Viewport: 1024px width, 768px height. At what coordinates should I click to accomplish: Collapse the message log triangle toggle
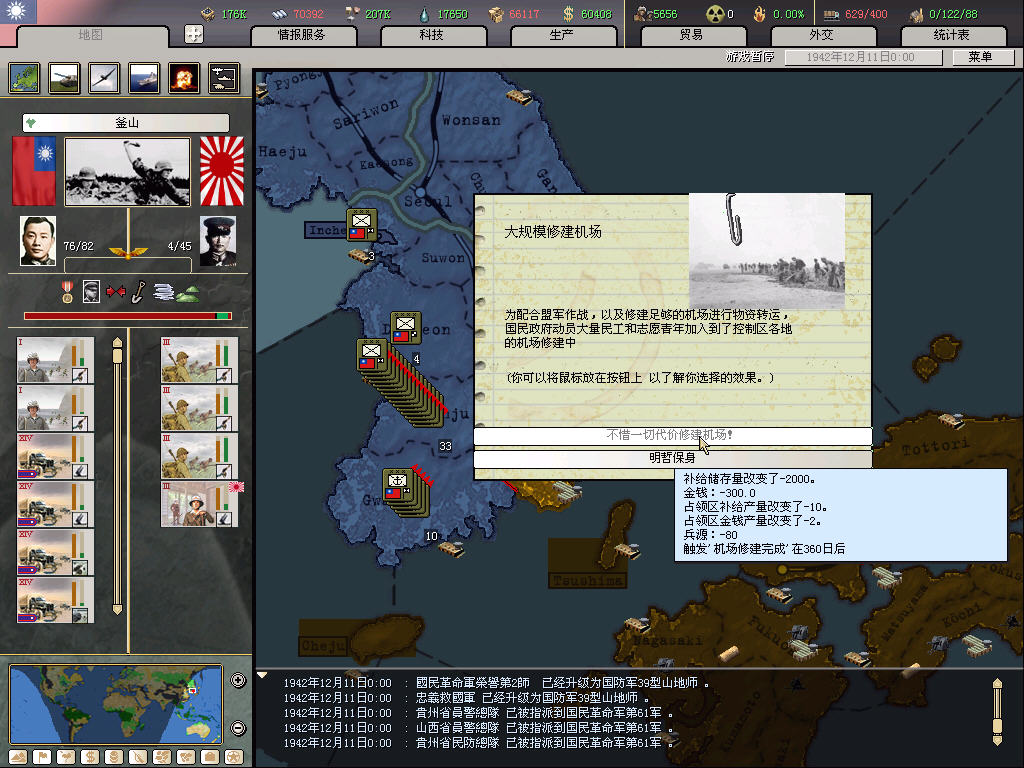(x=262, y=675)
